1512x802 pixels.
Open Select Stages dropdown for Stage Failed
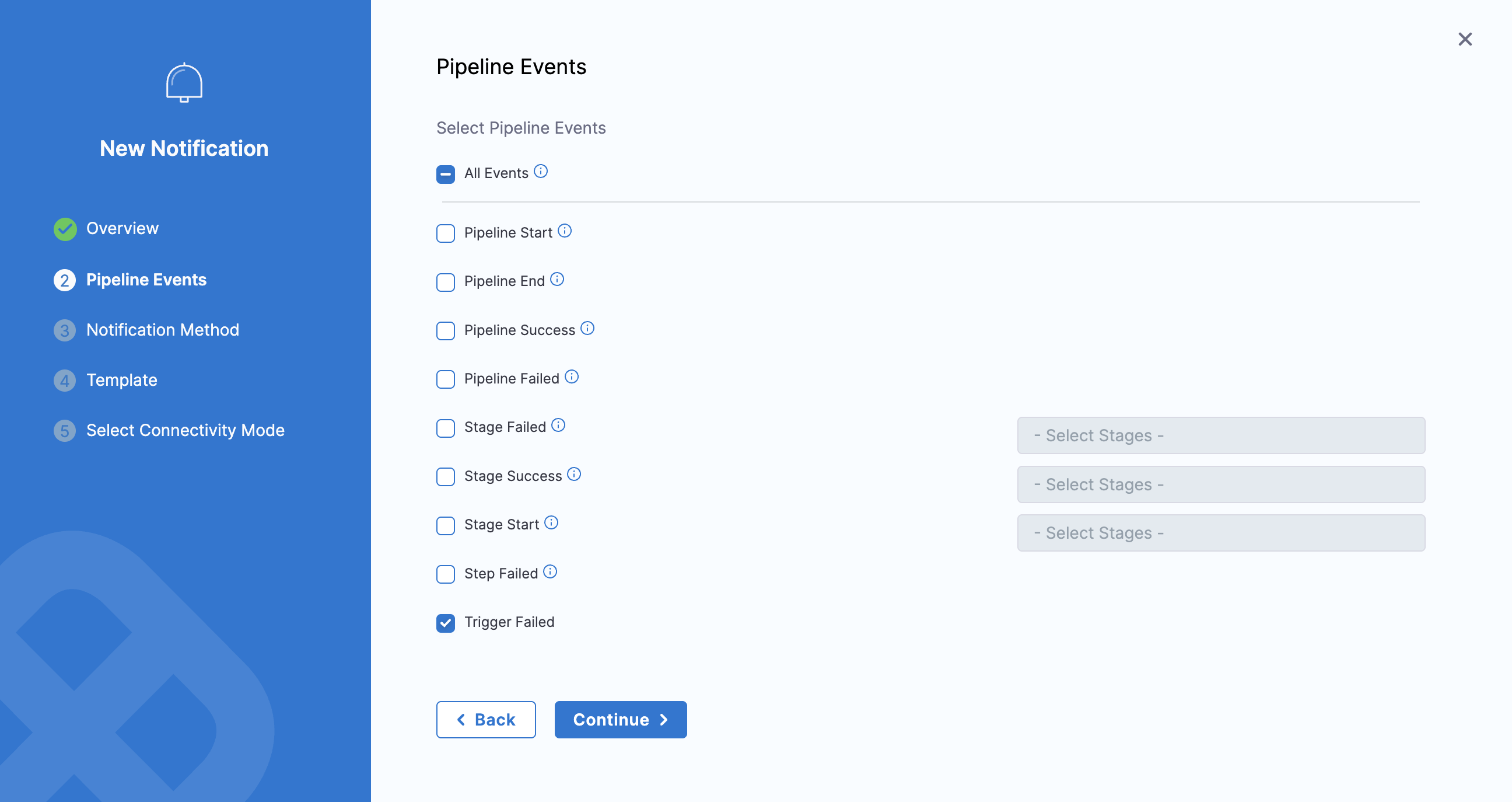point(1221,435)
